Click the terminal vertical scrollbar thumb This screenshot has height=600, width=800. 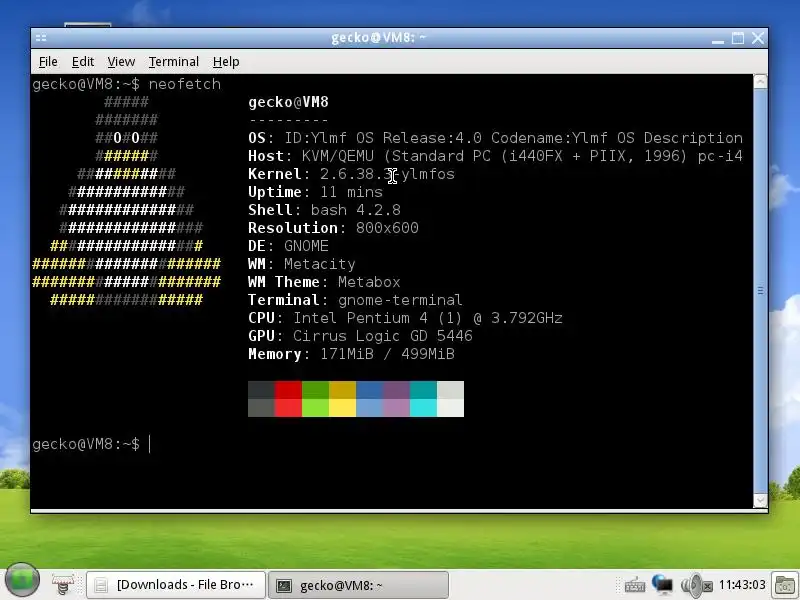(x=760, y=291)
